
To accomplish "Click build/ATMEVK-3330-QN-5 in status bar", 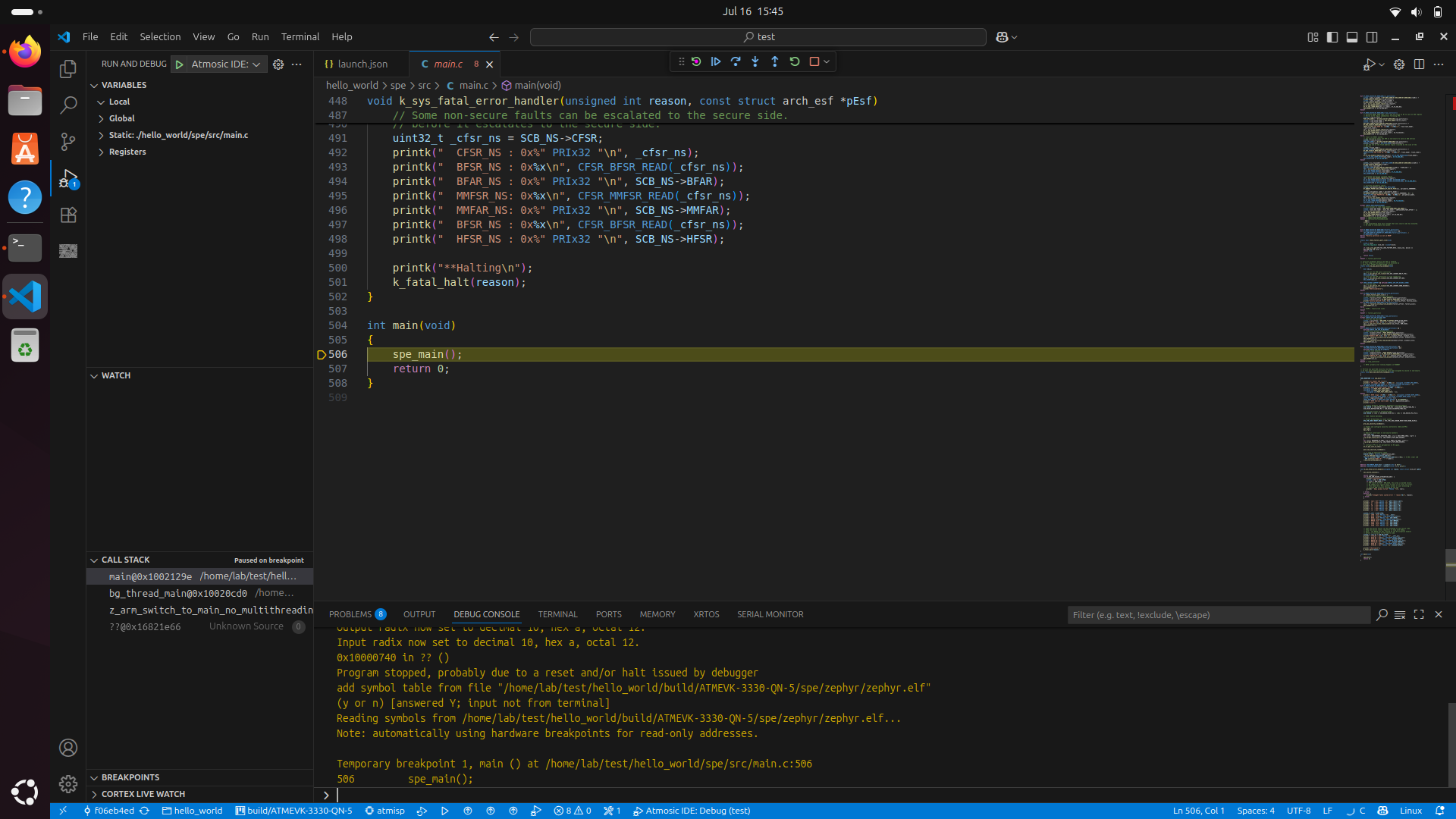I will click(x=293, y=811).
